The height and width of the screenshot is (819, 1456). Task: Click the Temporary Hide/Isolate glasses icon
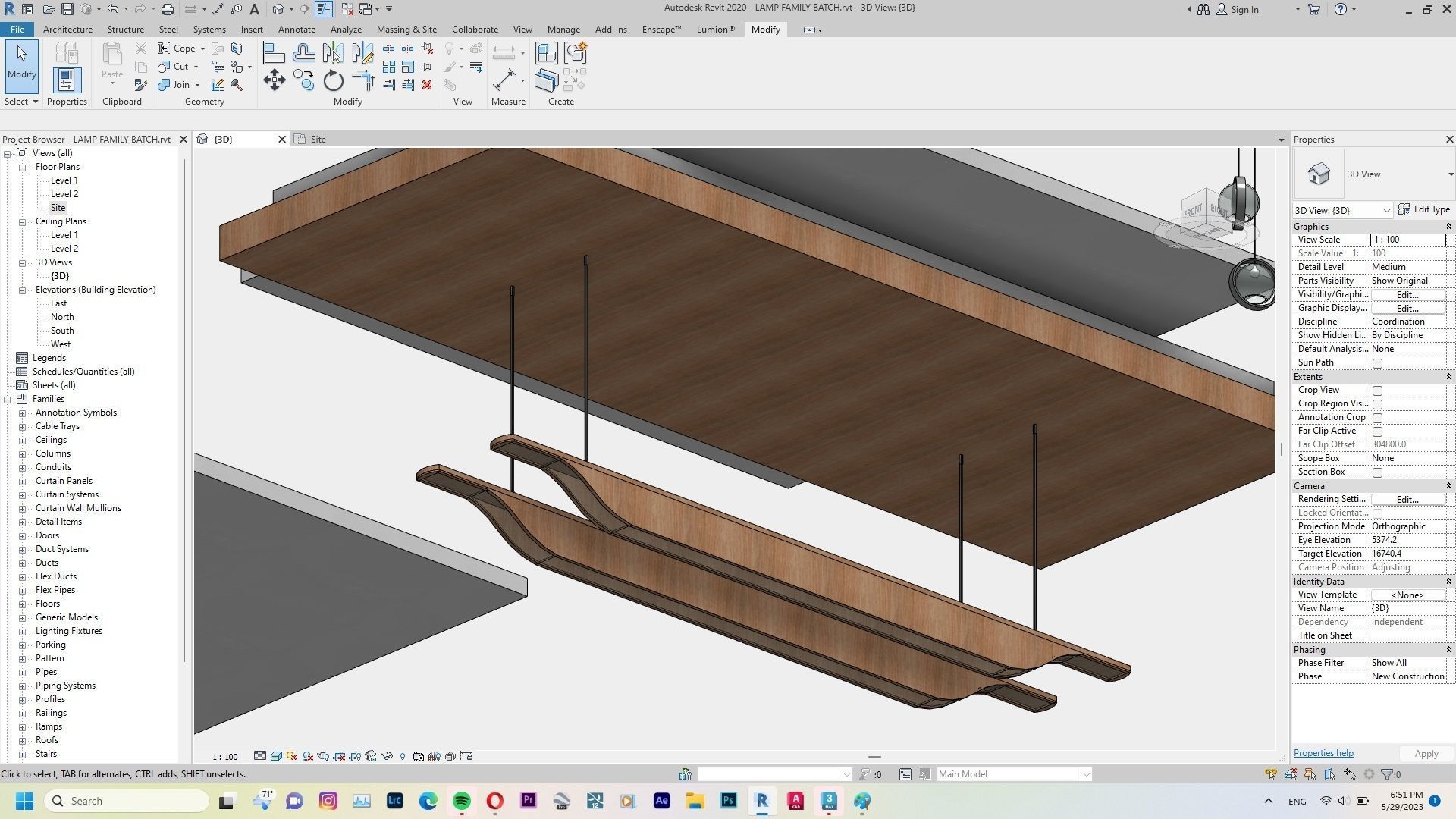click(x=387, y=756)
